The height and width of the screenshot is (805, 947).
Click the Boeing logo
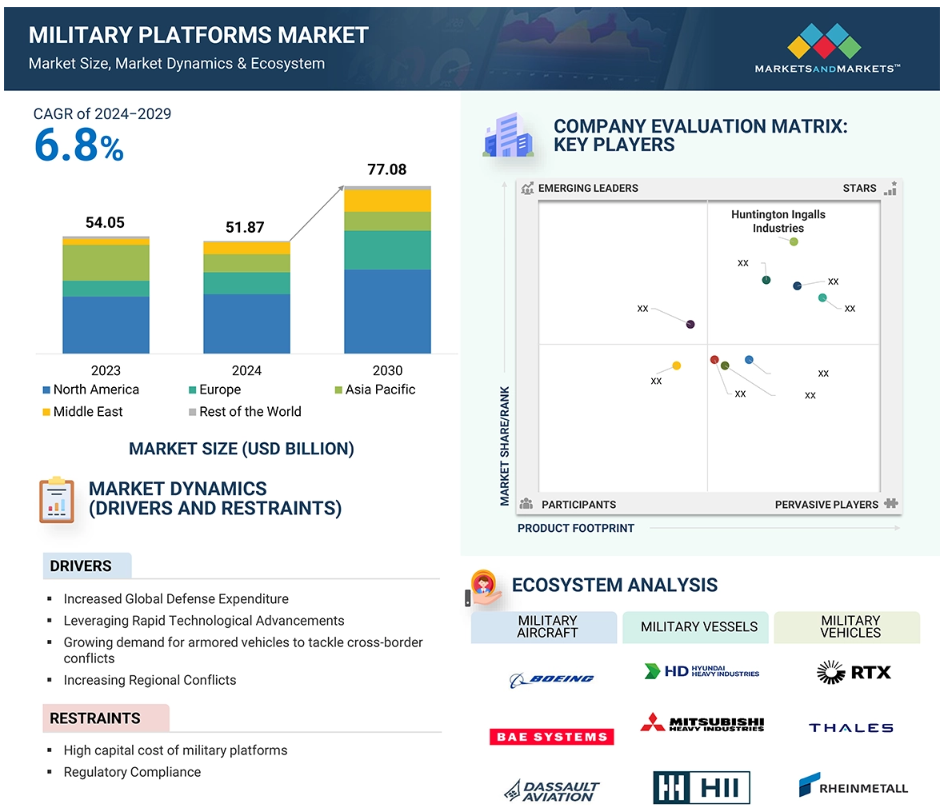(x=551, y=679)
